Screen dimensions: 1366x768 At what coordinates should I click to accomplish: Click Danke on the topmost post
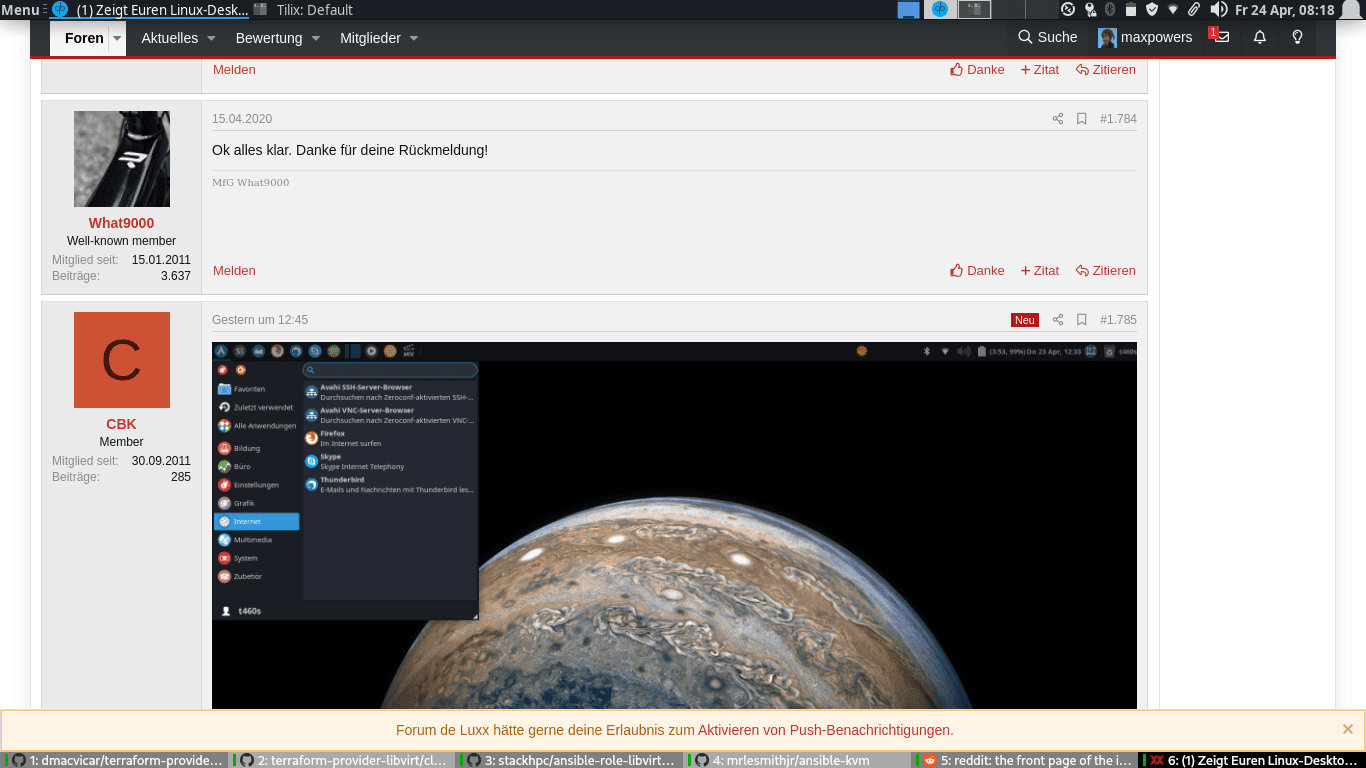977,70
